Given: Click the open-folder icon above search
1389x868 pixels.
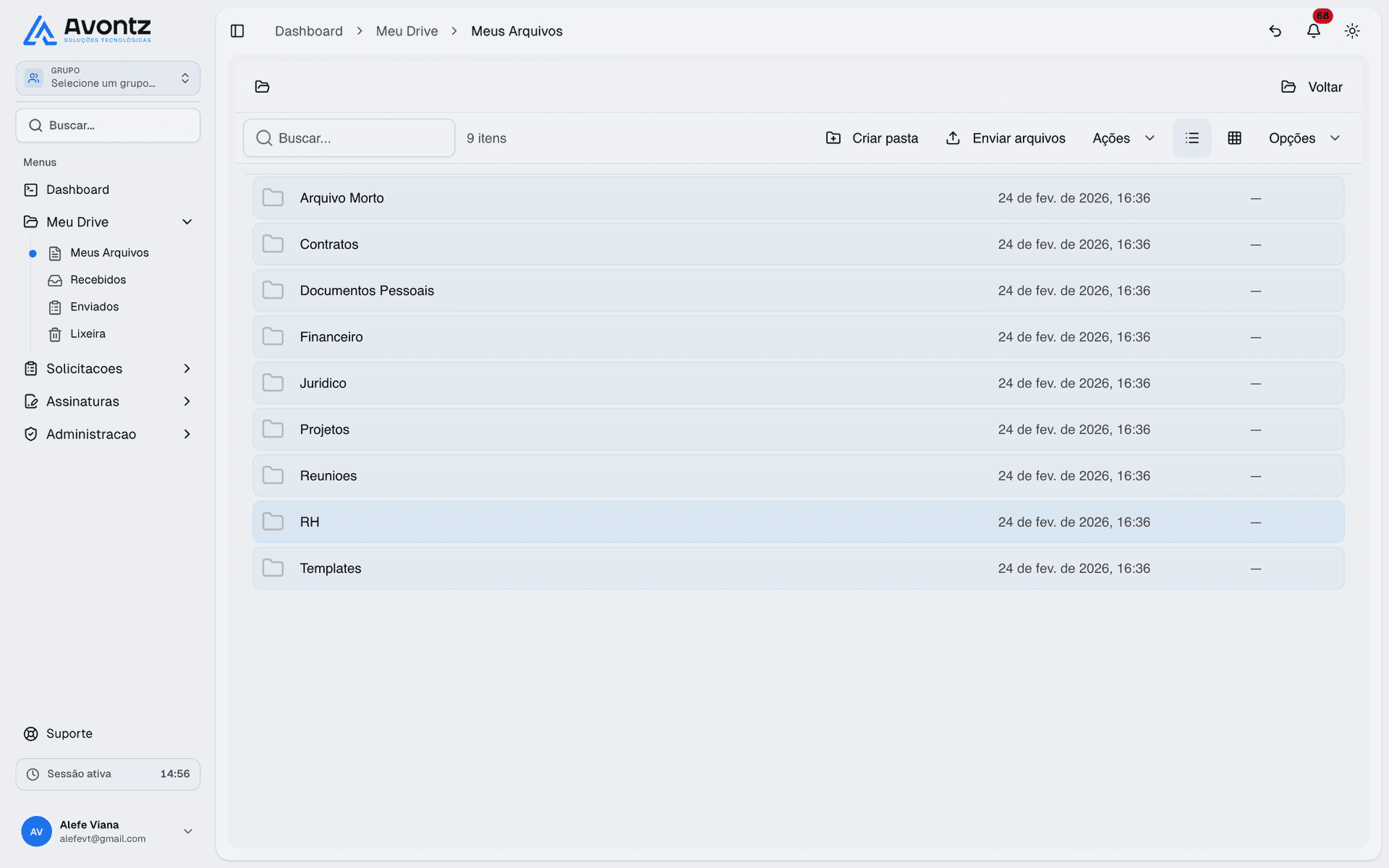Looking at the screenshot, I should [x=262, y=87].
